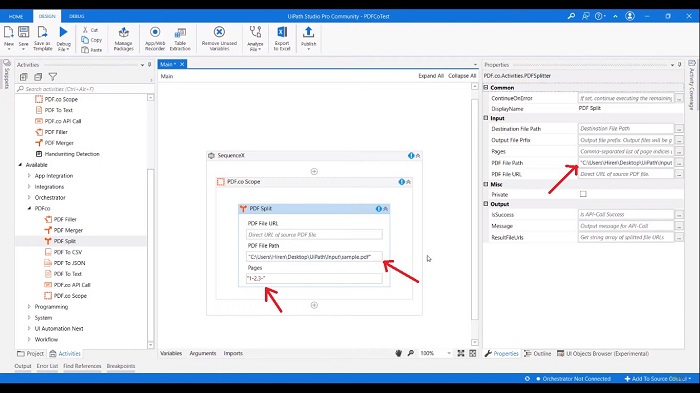The width and height of the screenshot is (700, 393).
Task: Add activity plus below PDF.co Scope
Action: (314, 305)
